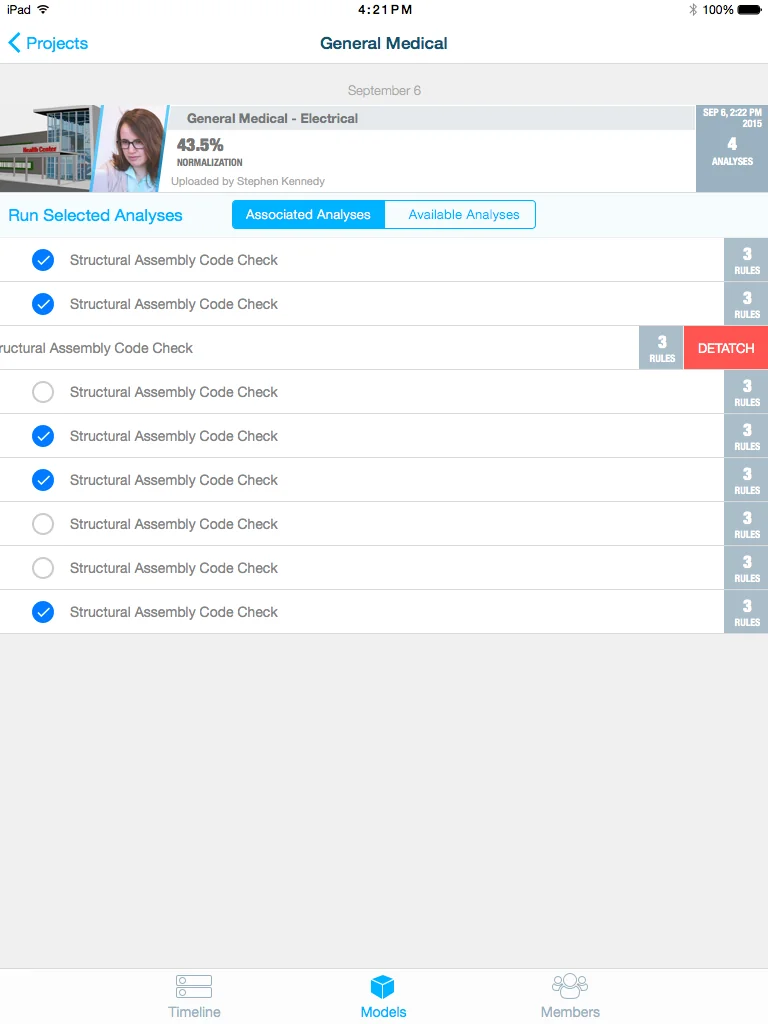Uncheck the first Structural Assembly Code Check
768x1024 pixels.
coord(43,260)
